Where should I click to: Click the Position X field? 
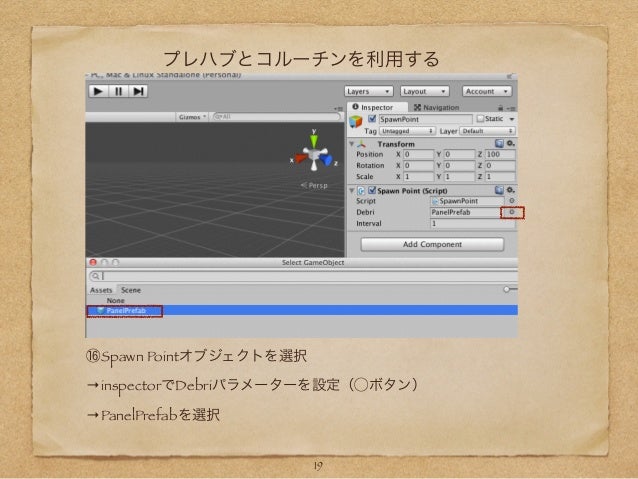click(x=418, y=155)
